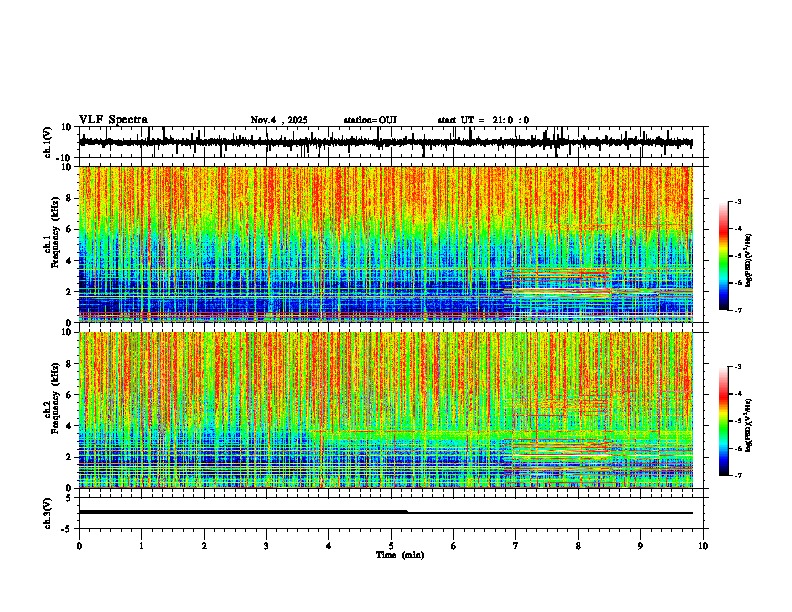Click the 'start UT = 21:0 :0' text

coord(483,120)
